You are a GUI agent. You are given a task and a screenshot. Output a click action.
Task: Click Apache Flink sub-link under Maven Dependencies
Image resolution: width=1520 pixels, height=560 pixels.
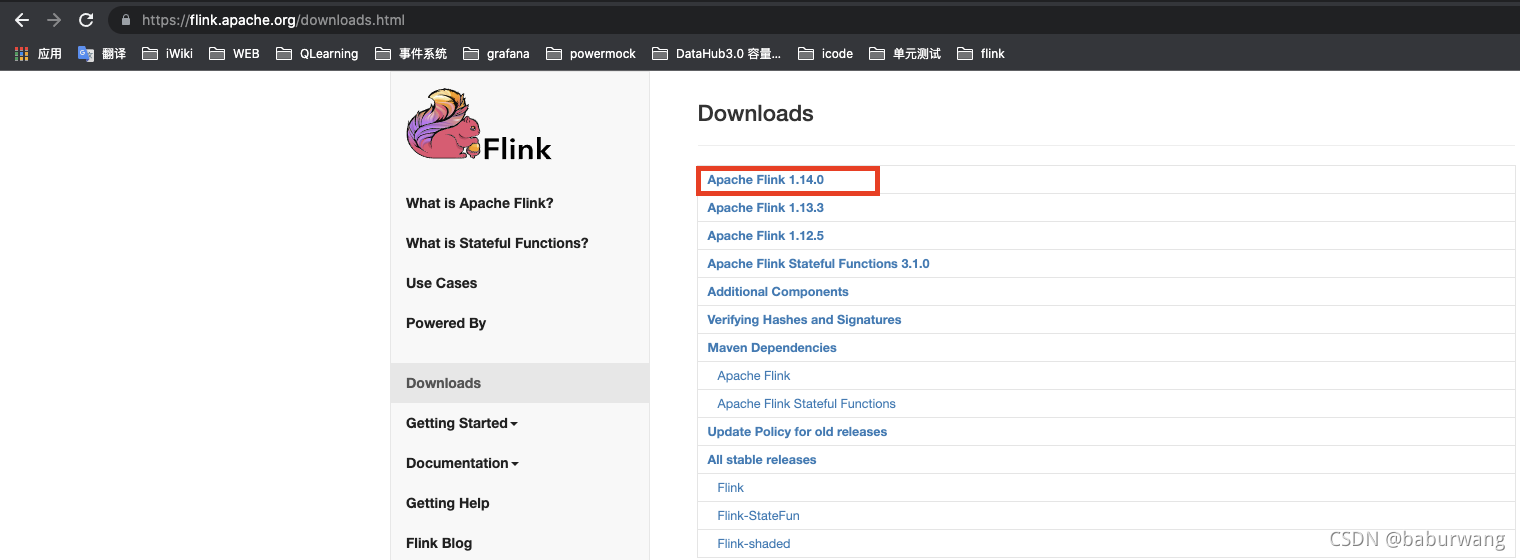tap(754, 376)
